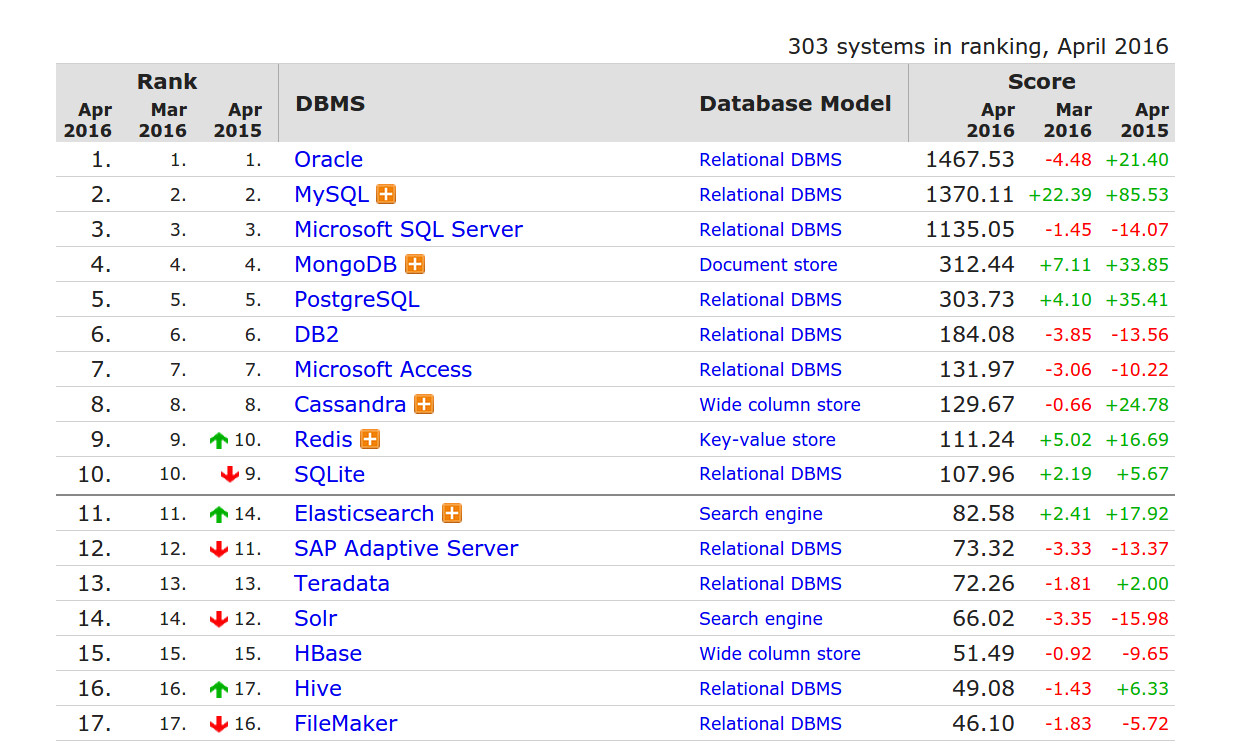Click the red down arrow in FileMaker row

click(219, 724)
